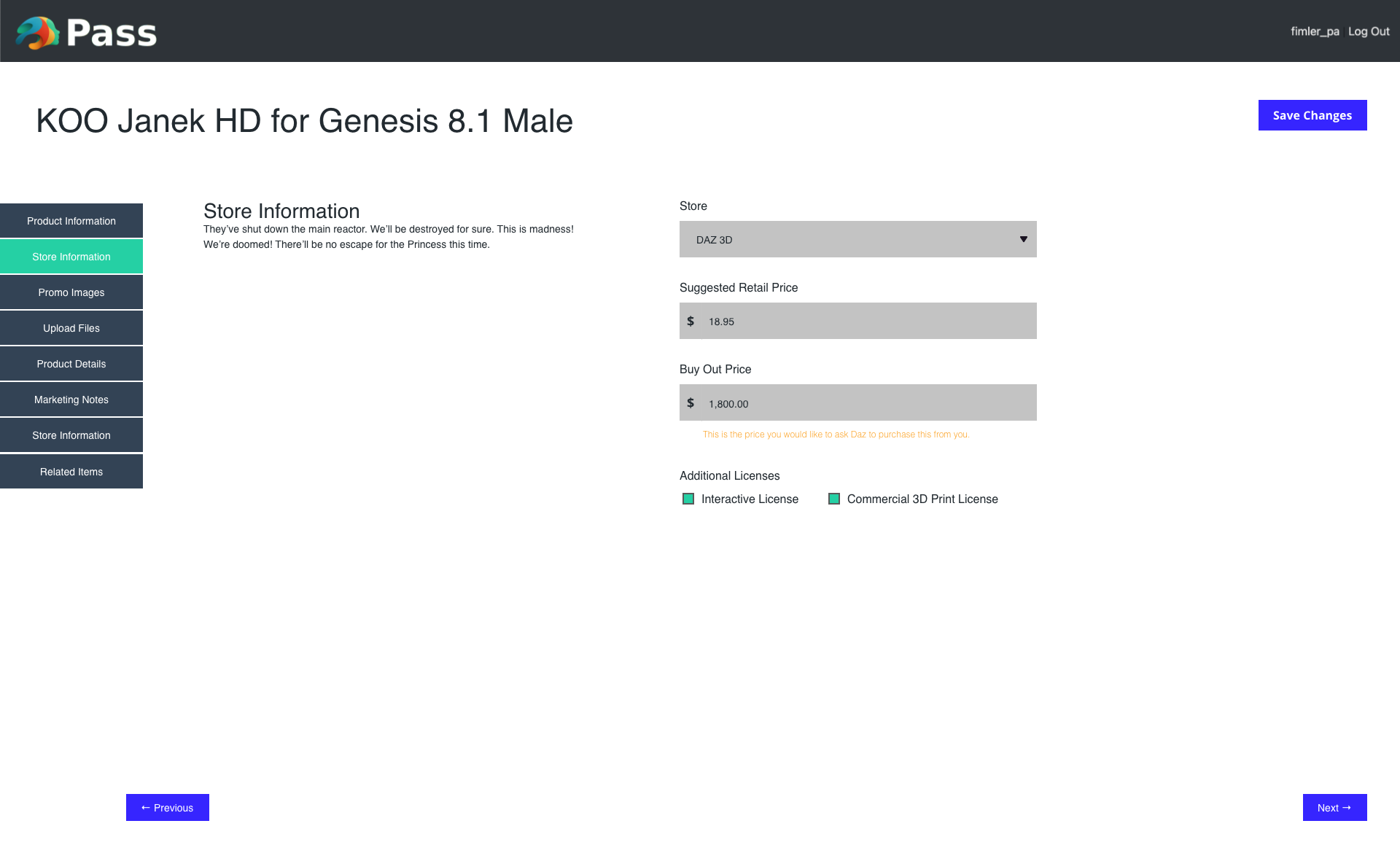Screen dimensions: 1400x845
Task: Click the Store Information section heading
Action: click(x=281, y=211)
